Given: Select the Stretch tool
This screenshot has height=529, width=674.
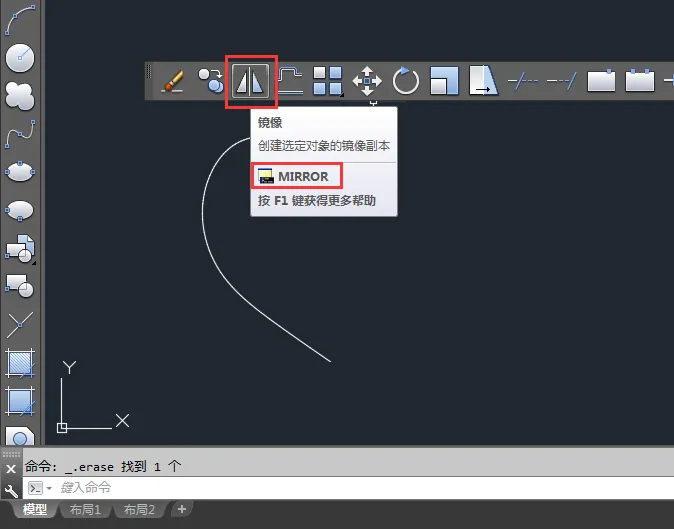Looking at the screenshot, I should tap(483, 80).
